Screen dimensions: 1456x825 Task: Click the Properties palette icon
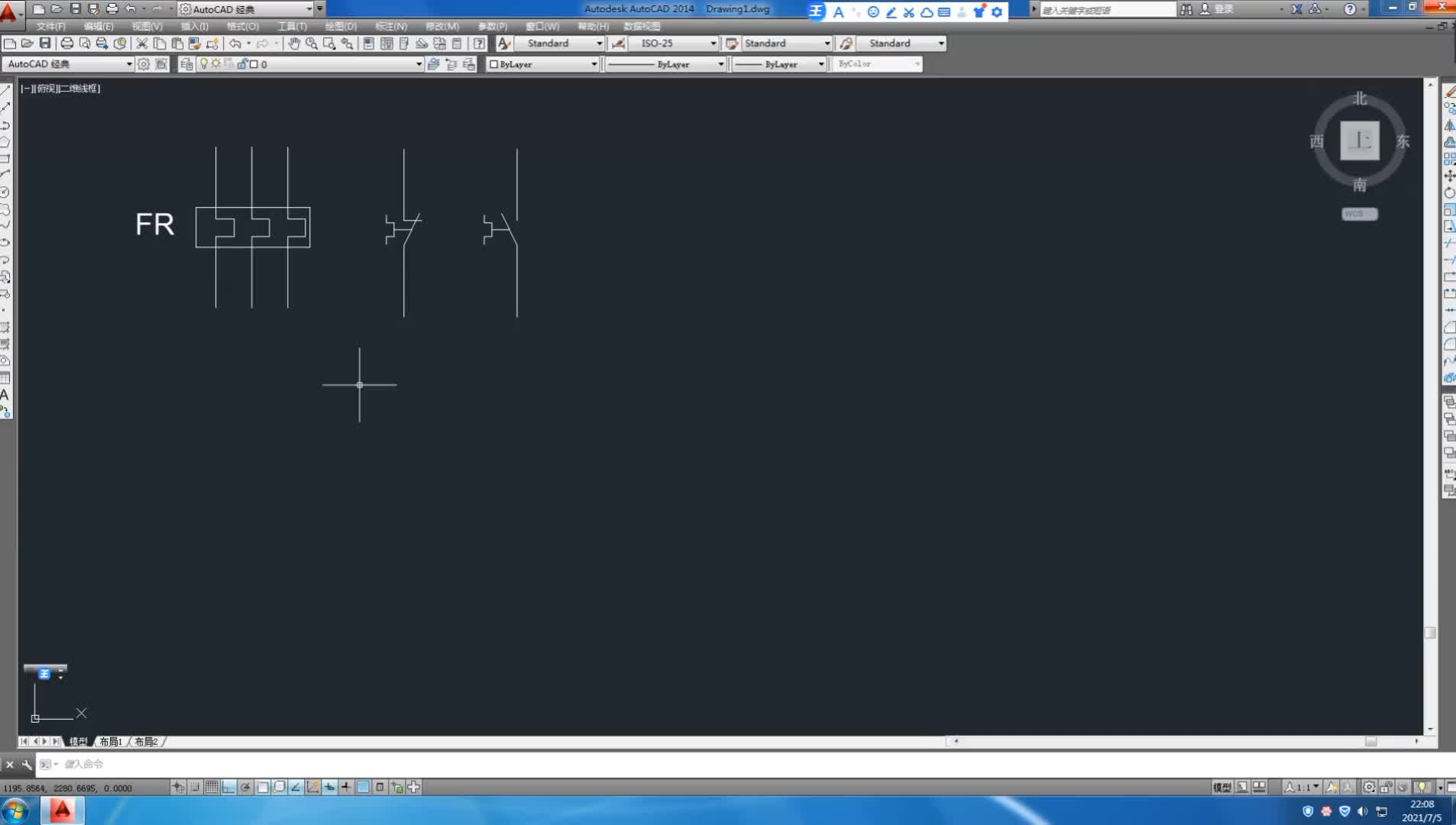pyautogui.click(x=369, y=44)
